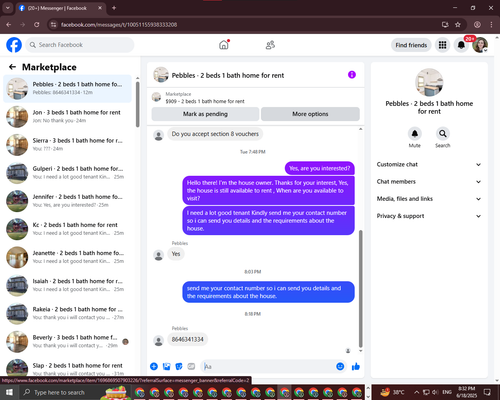500x400 pixels.
Task: View site information icon in address bar
Action: [53, 25]
